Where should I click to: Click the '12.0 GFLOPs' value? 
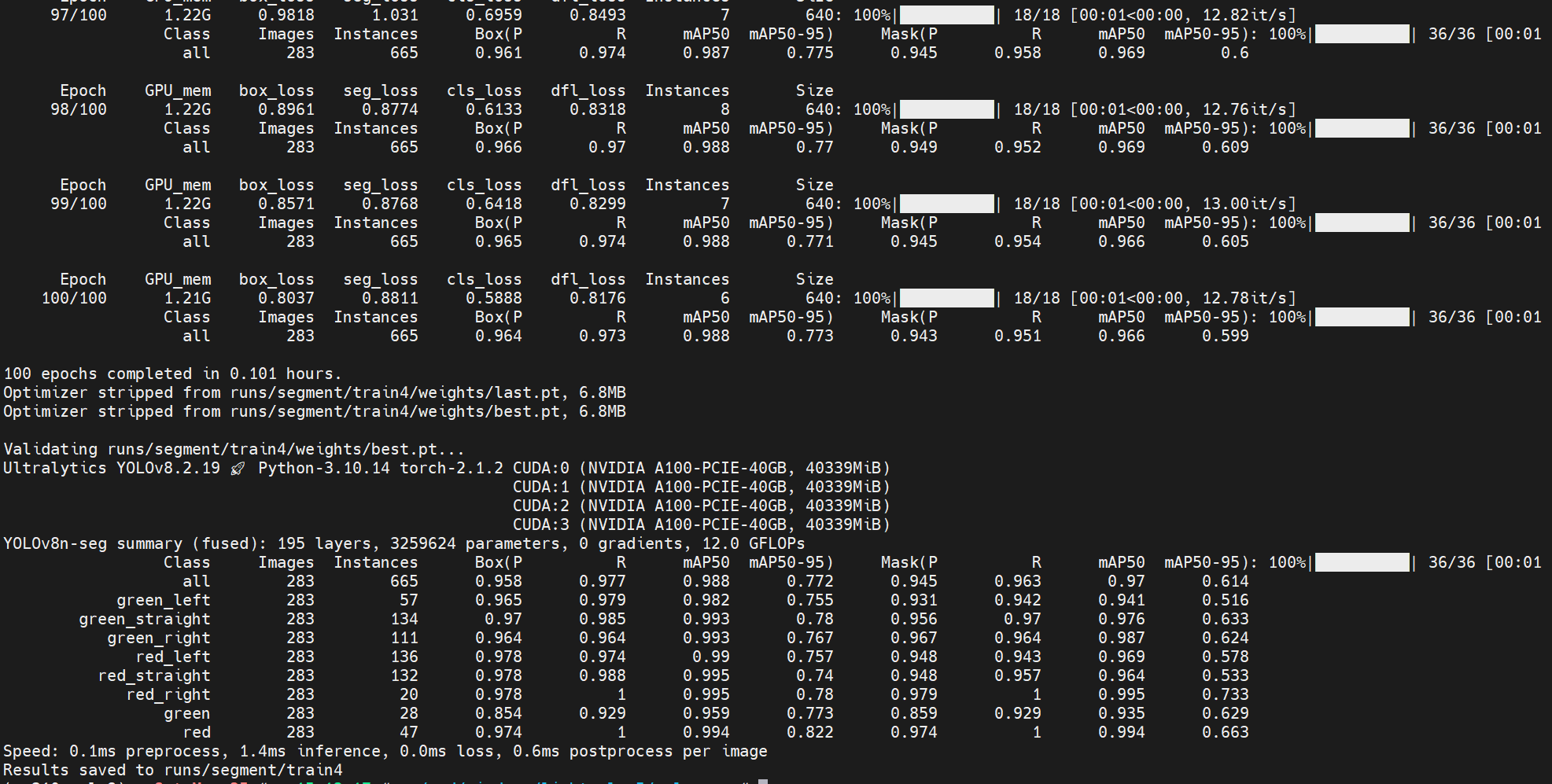[754, 543]
